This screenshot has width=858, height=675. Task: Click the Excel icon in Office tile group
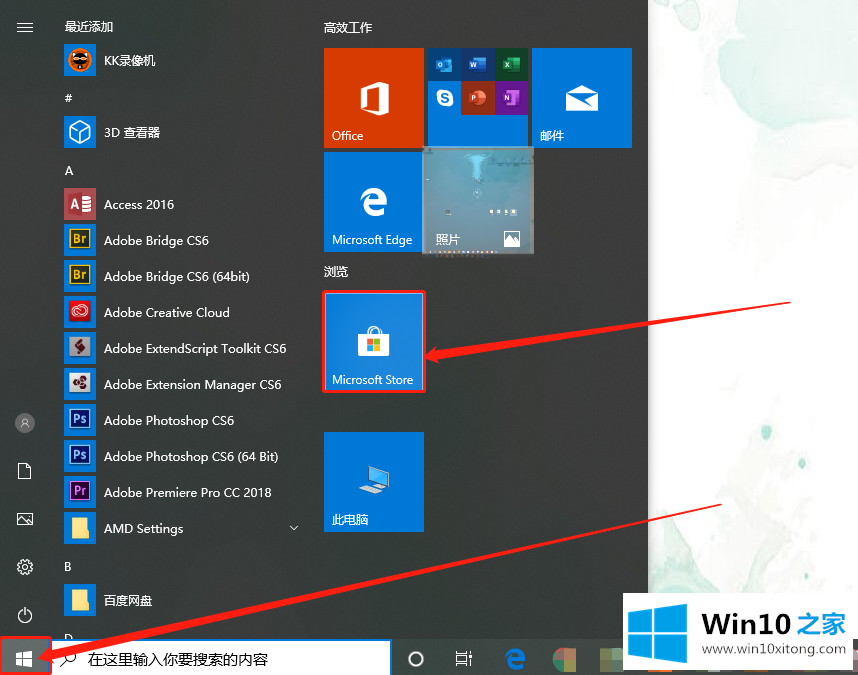[511, 65]
